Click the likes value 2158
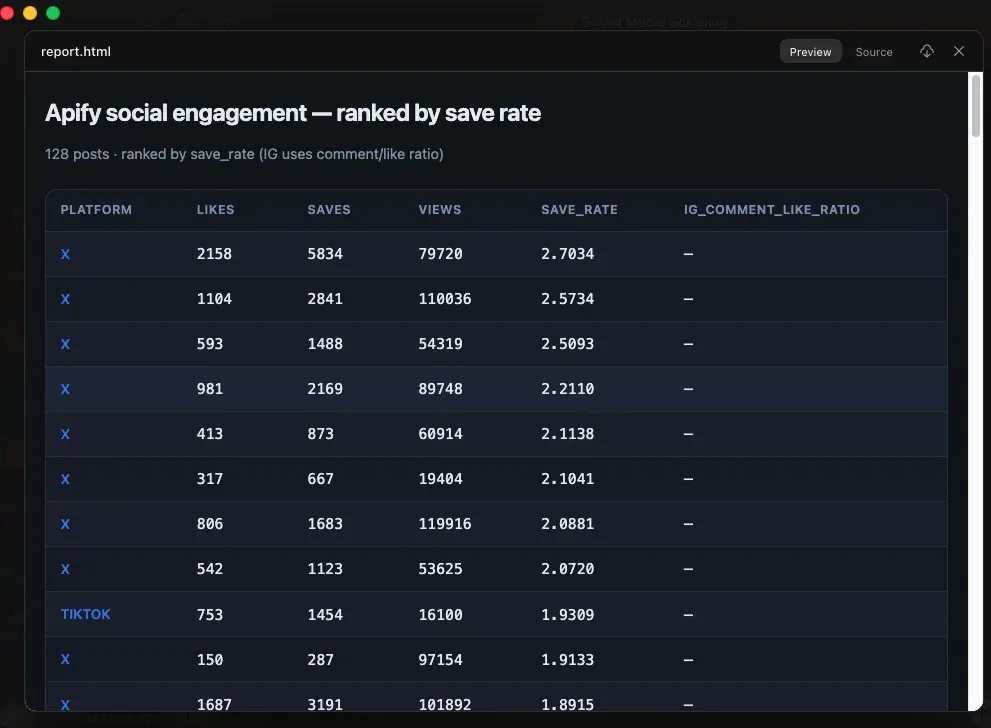 [x=214, y=254]
